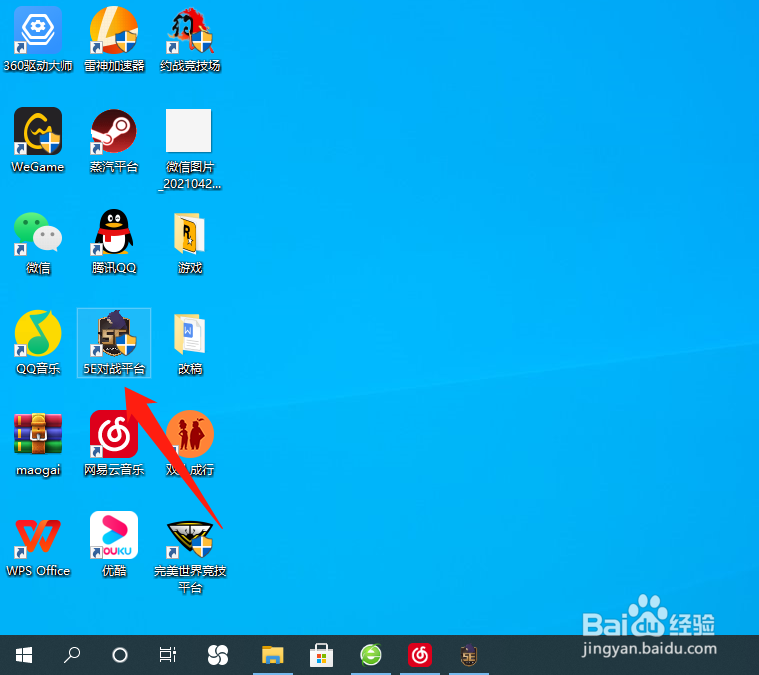759x675 pixels.
Task: Open Cortana circle on the taskbar
Action: 120,655
